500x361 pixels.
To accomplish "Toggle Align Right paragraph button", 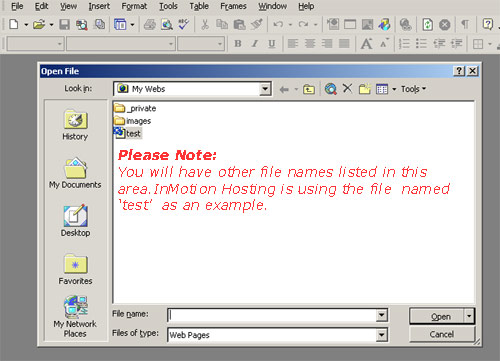I will coord(327,44).
